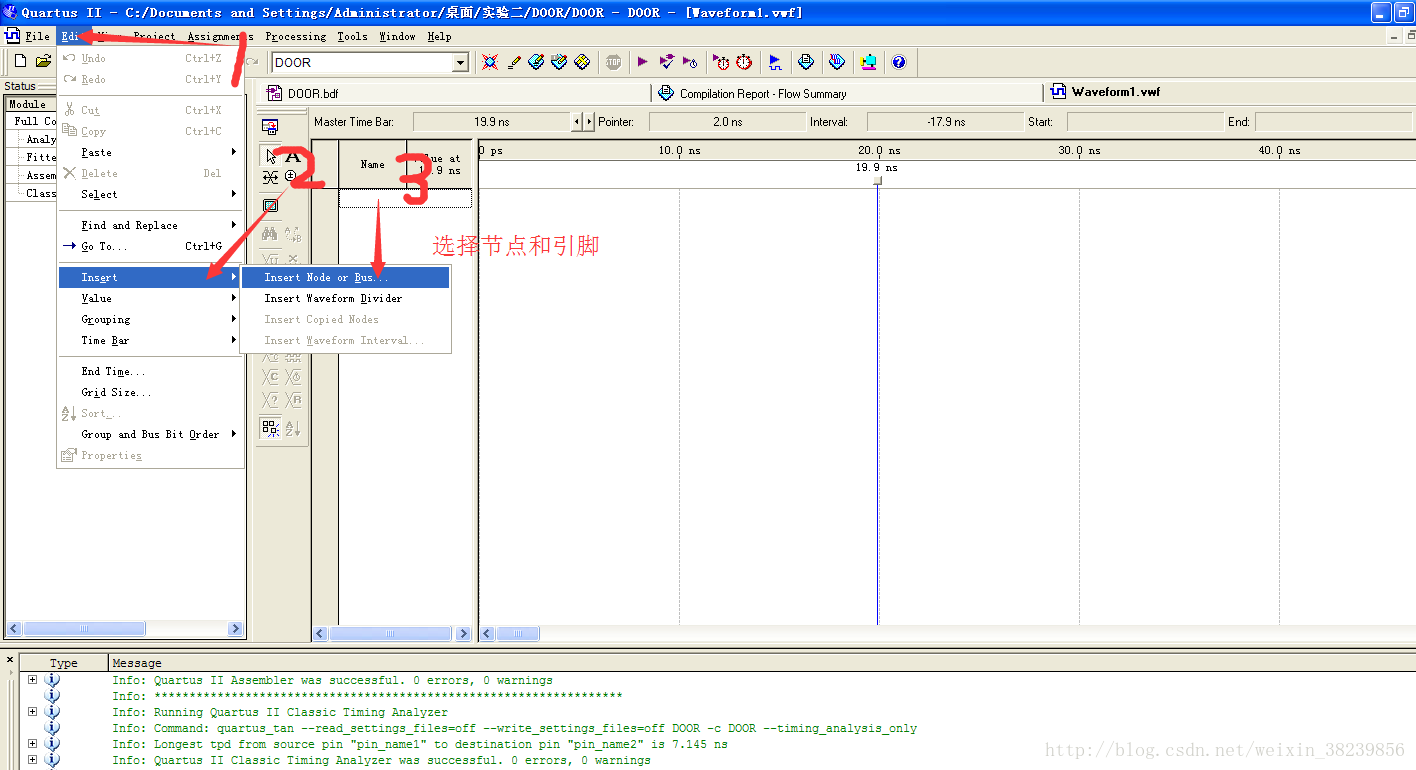Click the Stop Processing icon
This screenshot has width=1416, height=770.
coord(613,62)
